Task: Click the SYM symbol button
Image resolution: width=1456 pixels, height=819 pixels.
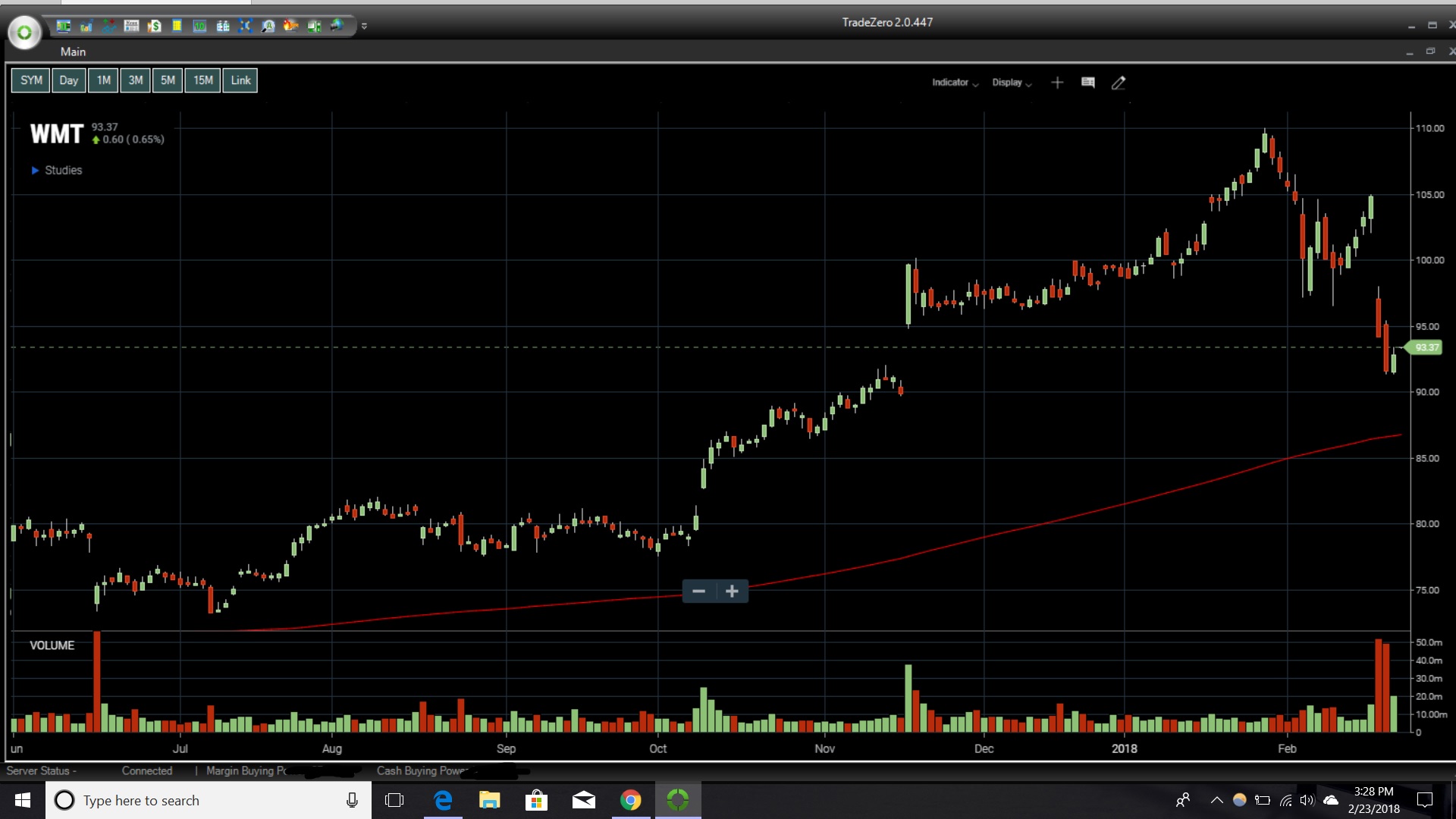Action: 31,80
